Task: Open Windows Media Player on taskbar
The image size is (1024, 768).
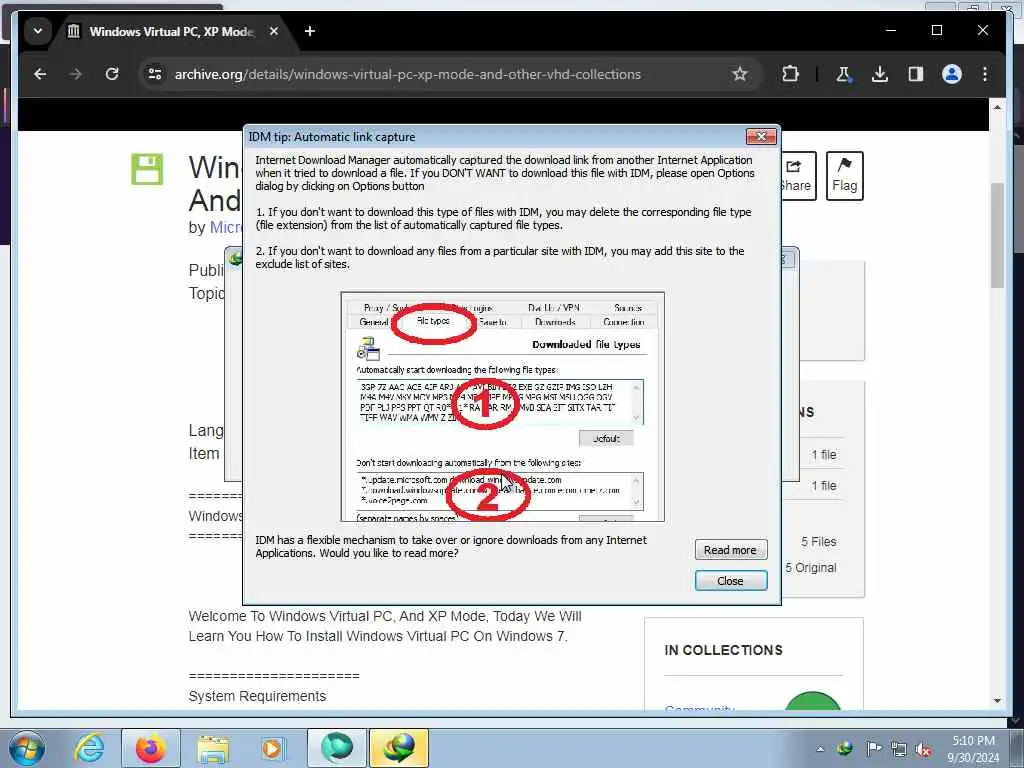Action: tap(273, 748)
